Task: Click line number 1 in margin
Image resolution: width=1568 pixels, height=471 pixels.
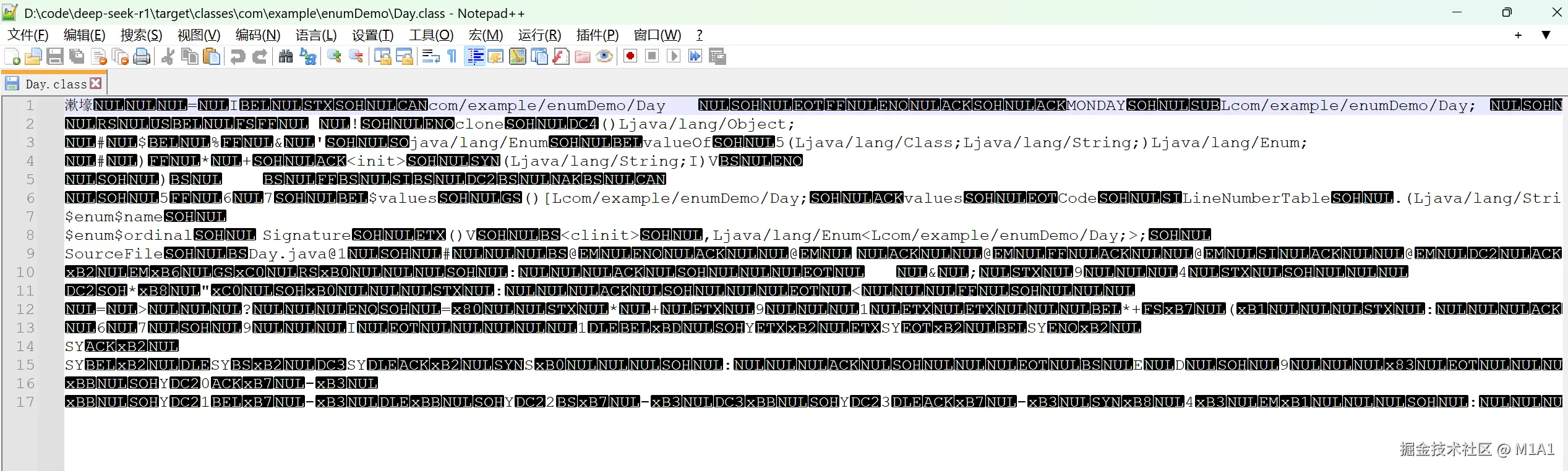Action: (30, 106)
